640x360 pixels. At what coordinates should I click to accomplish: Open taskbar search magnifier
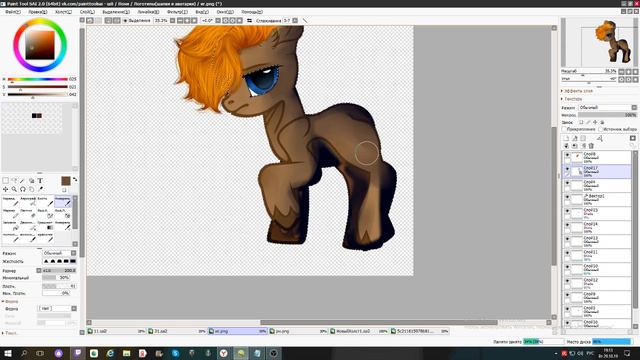(24, 353)
